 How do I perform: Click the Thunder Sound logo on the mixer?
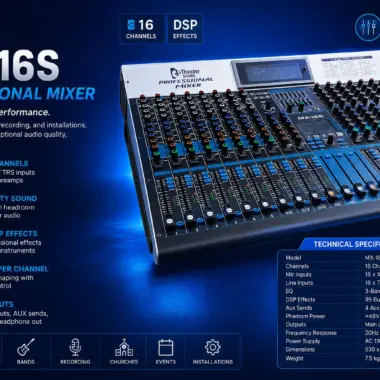pyautogui.click(x=185, y=73)
